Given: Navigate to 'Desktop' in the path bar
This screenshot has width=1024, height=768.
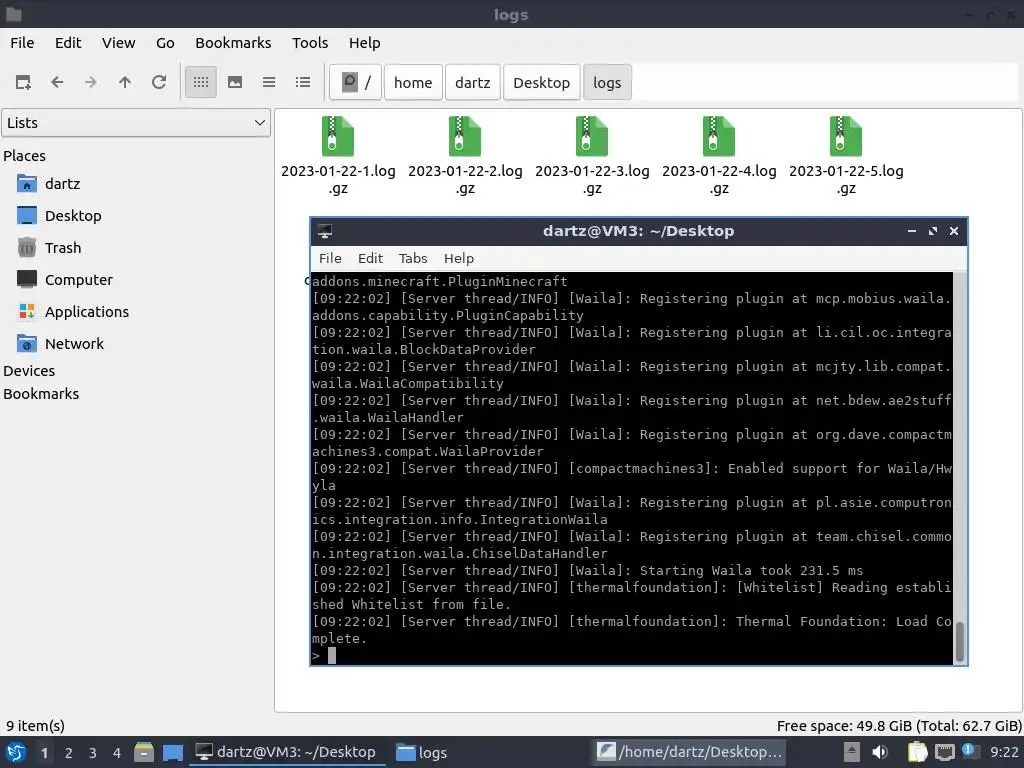Looking at the screenshot, I should click(x=541, y=82).
